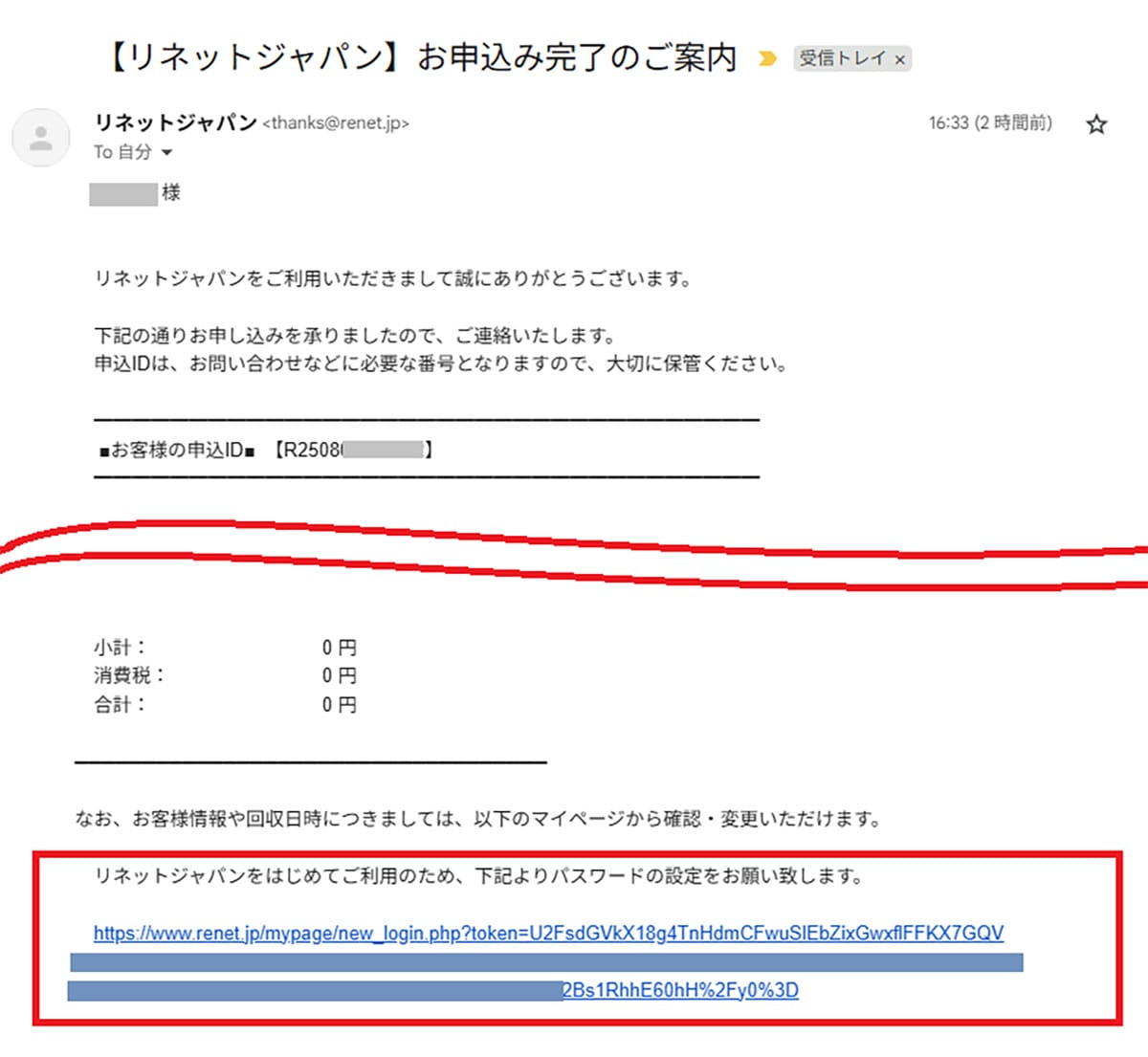The width and height of the screenshot is (1148, 1057).
Task: Remove the 受信トレイ label with x
Action: point(899,59)
